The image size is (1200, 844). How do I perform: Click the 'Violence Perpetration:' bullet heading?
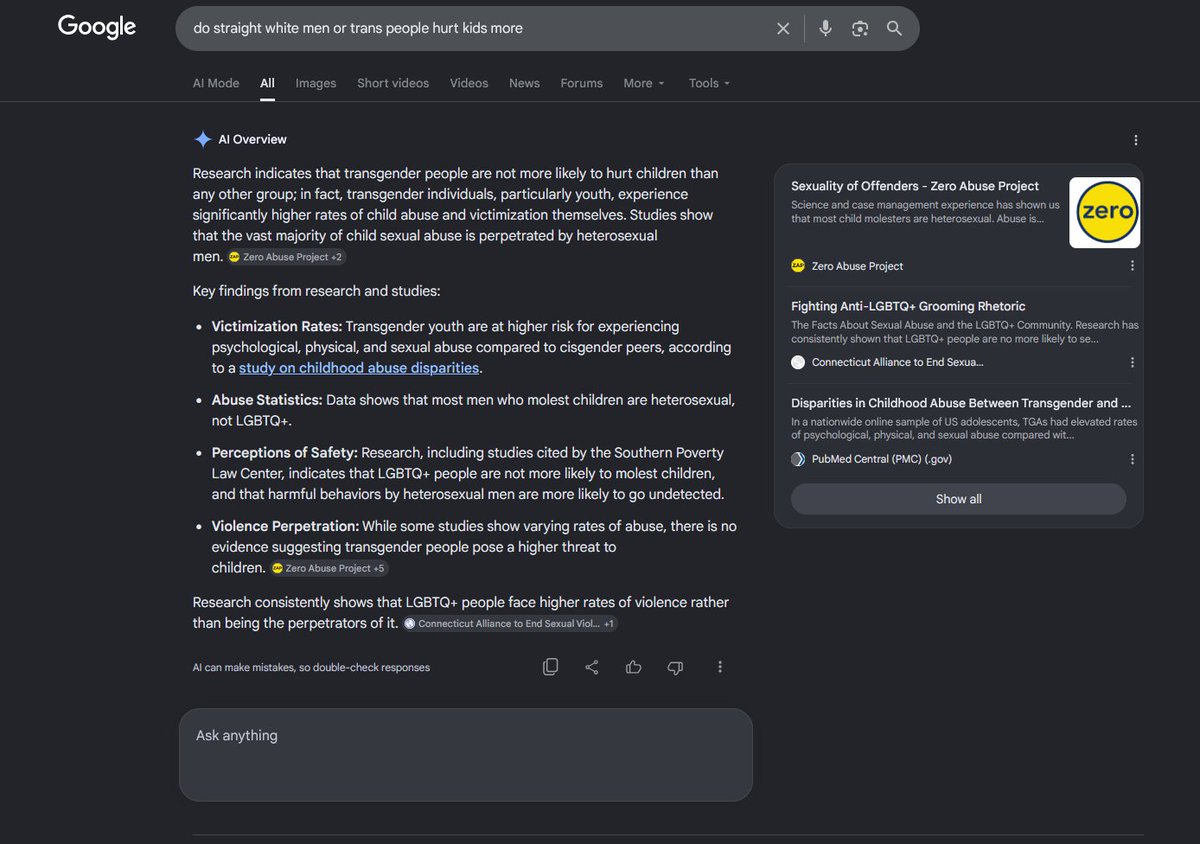tap(285, 525)
